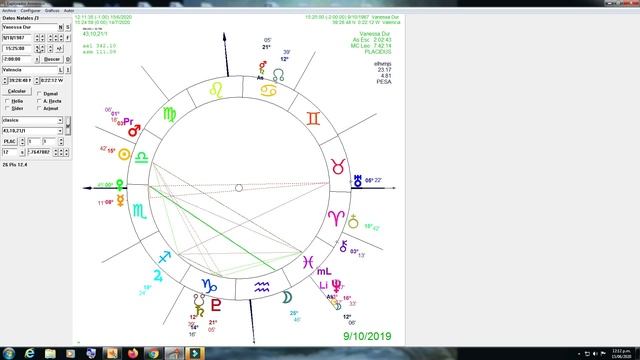Open the Archivo menu
This screenshot has width=640, height=360.
(x=9, y=11)
